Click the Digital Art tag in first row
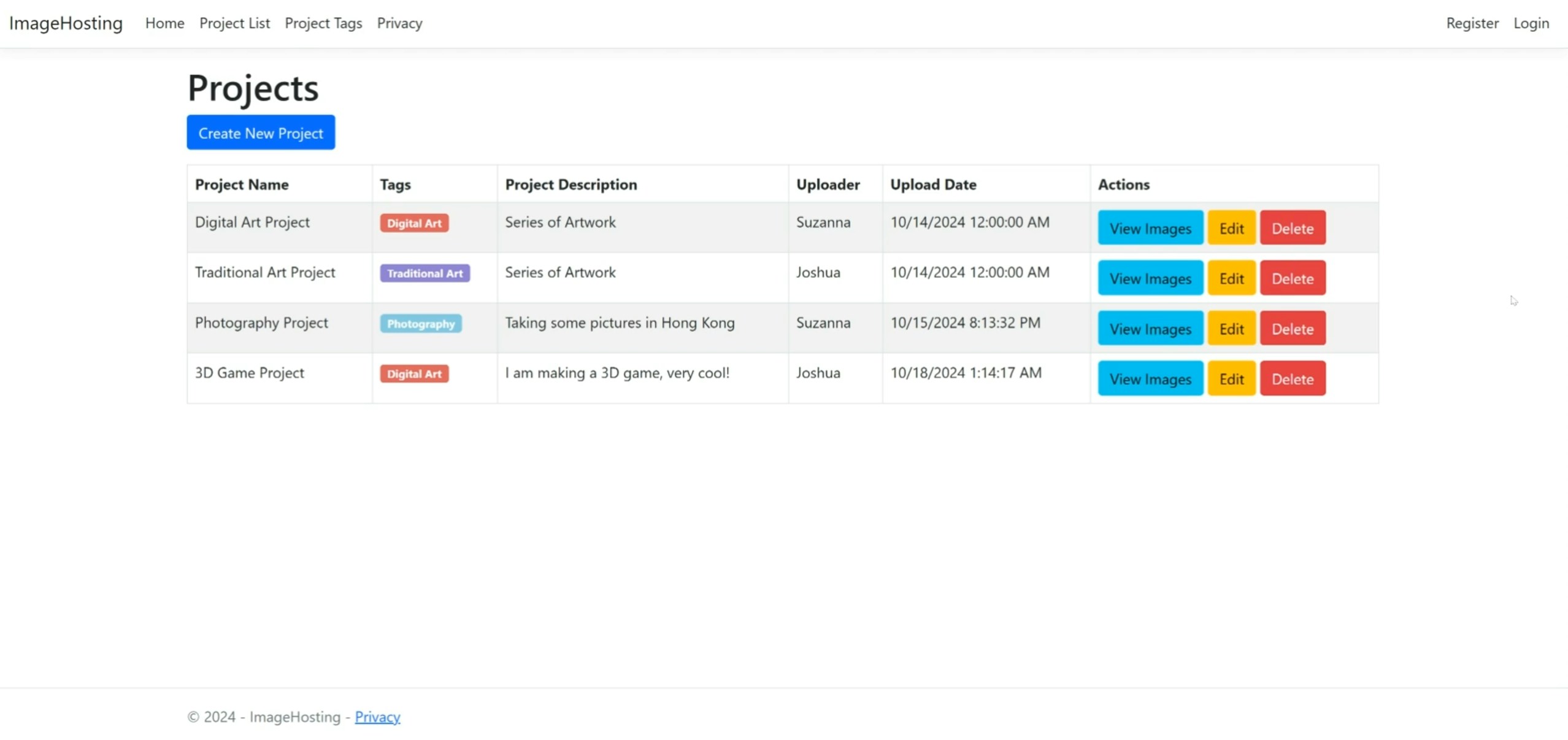 click(414, 223)
